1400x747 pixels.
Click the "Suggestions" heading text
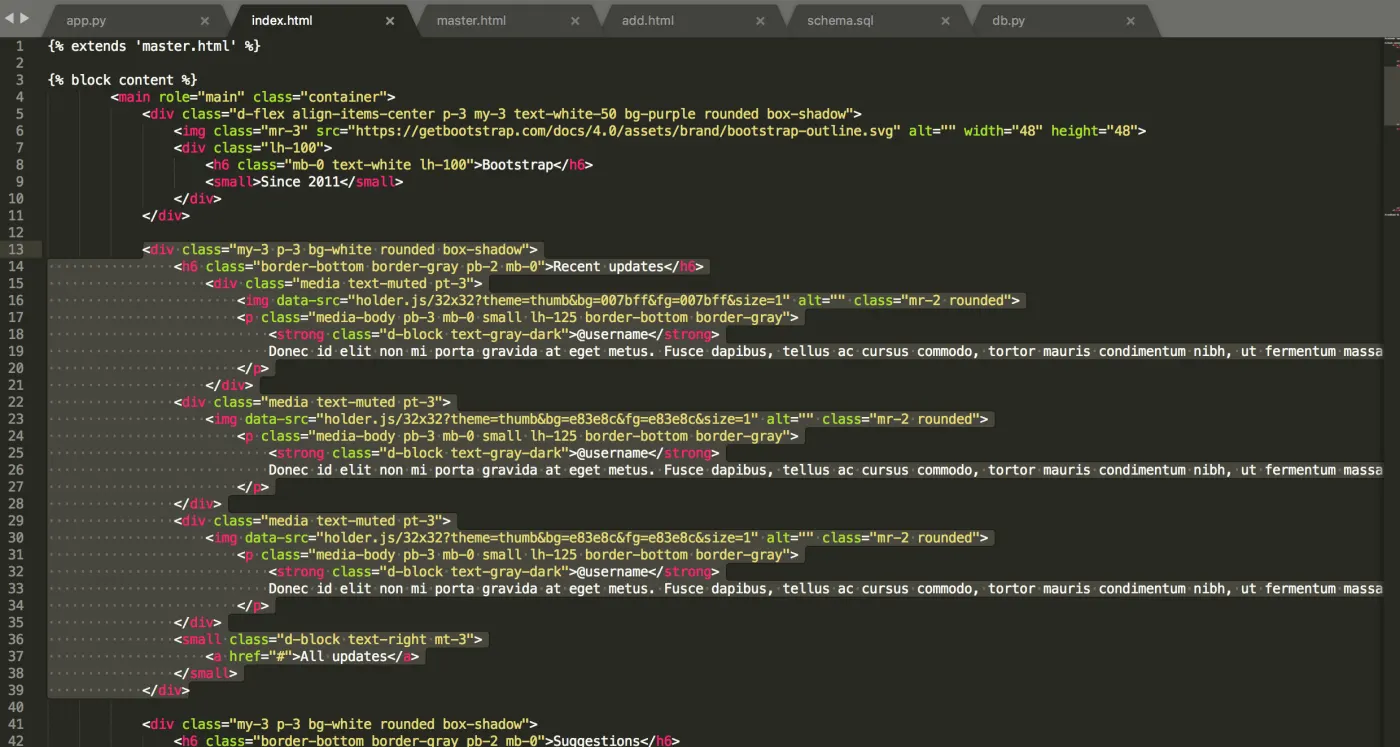click(x=597, y=741)
